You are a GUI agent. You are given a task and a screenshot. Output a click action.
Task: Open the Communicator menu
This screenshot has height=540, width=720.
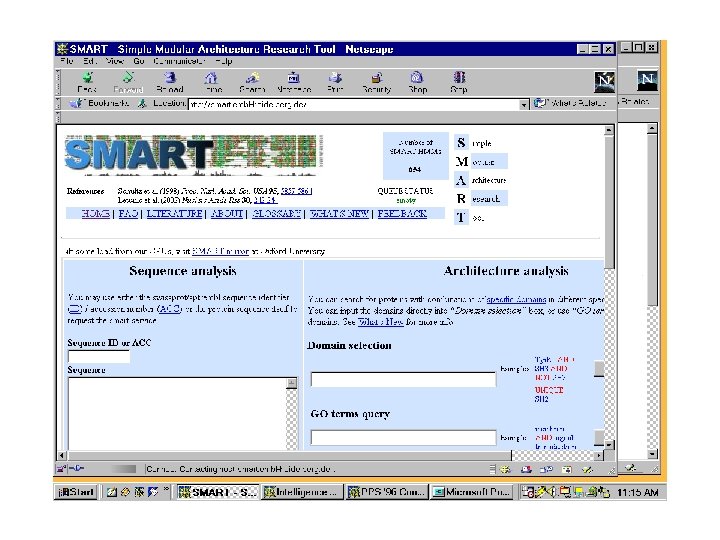coord(179,61)
